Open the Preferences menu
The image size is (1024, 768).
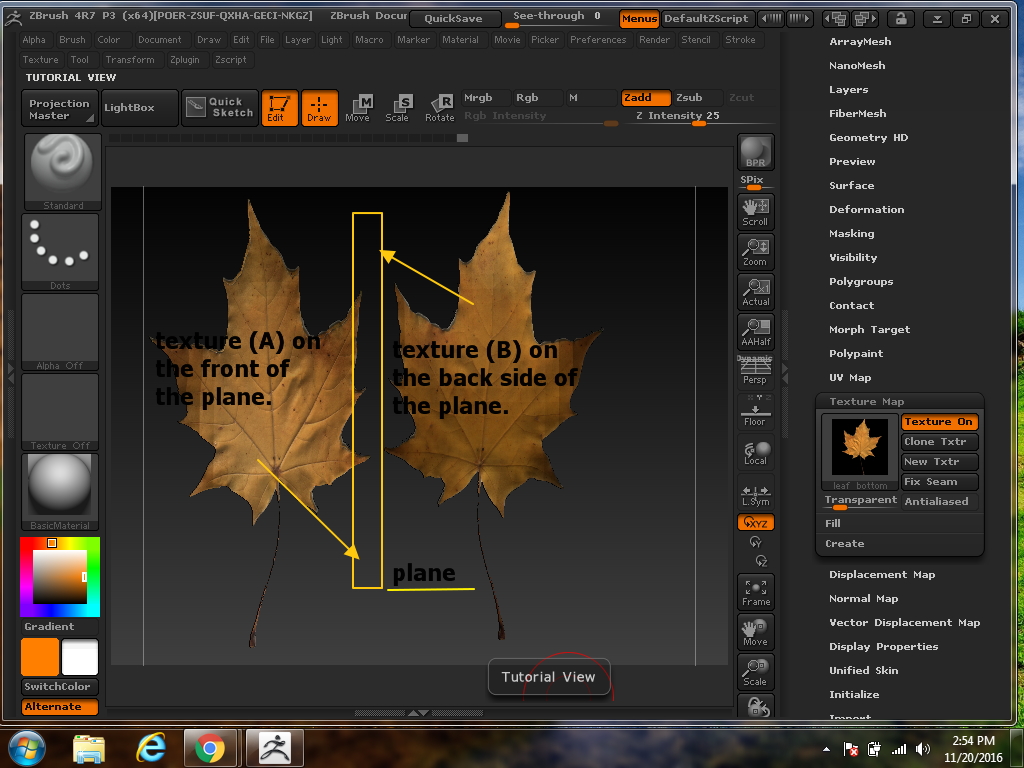click(x=598, y=40)
